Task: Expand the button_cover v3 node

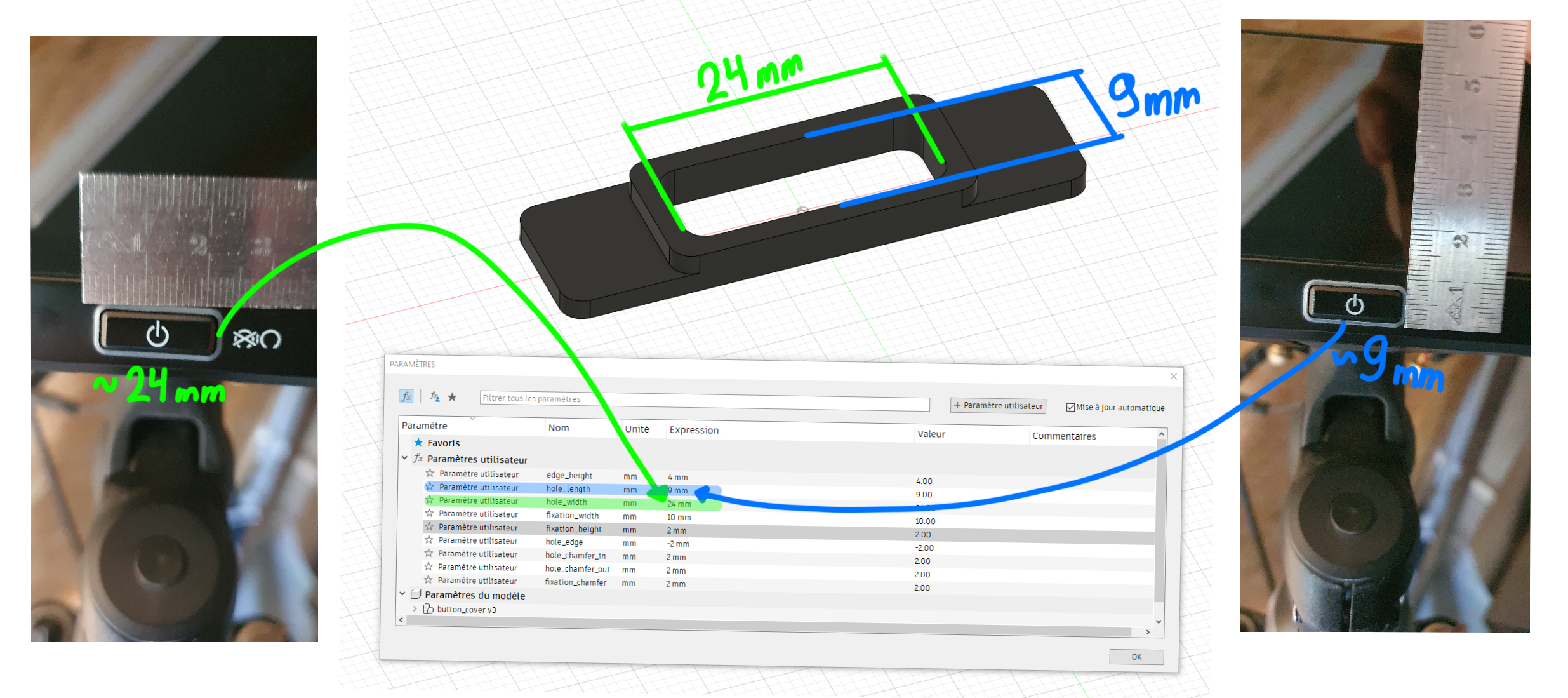Action: pos(415,608)
